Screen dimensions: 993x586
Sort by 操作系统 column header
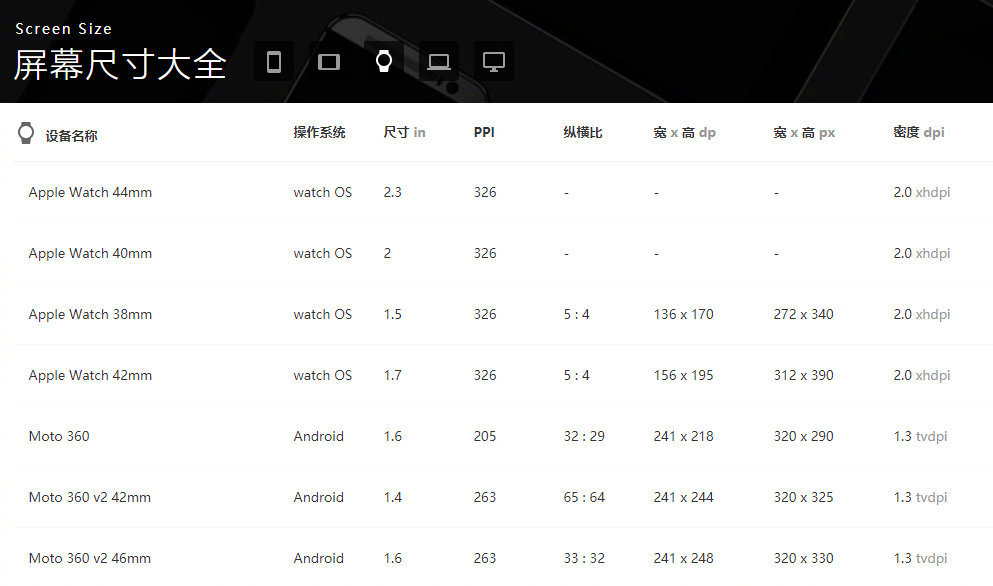click(x=319, y=132)
